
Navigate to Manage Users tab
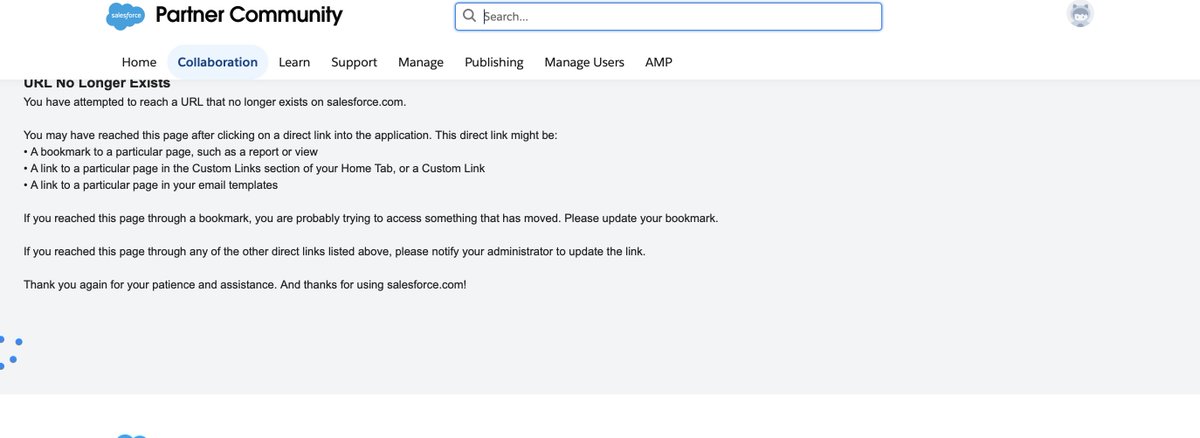tap(584, 62)
